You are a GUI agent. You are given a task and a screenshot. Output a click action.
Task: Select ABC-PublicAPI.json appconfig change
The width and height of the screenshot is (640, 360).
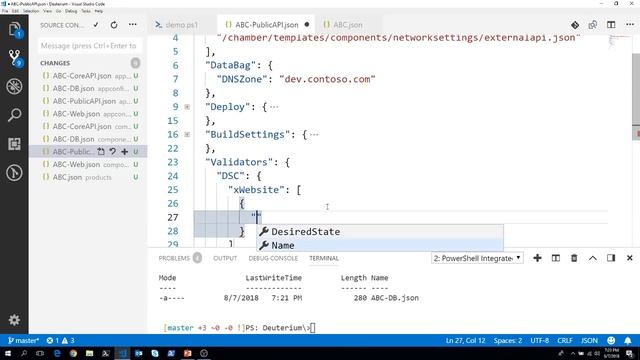[88, 101]
